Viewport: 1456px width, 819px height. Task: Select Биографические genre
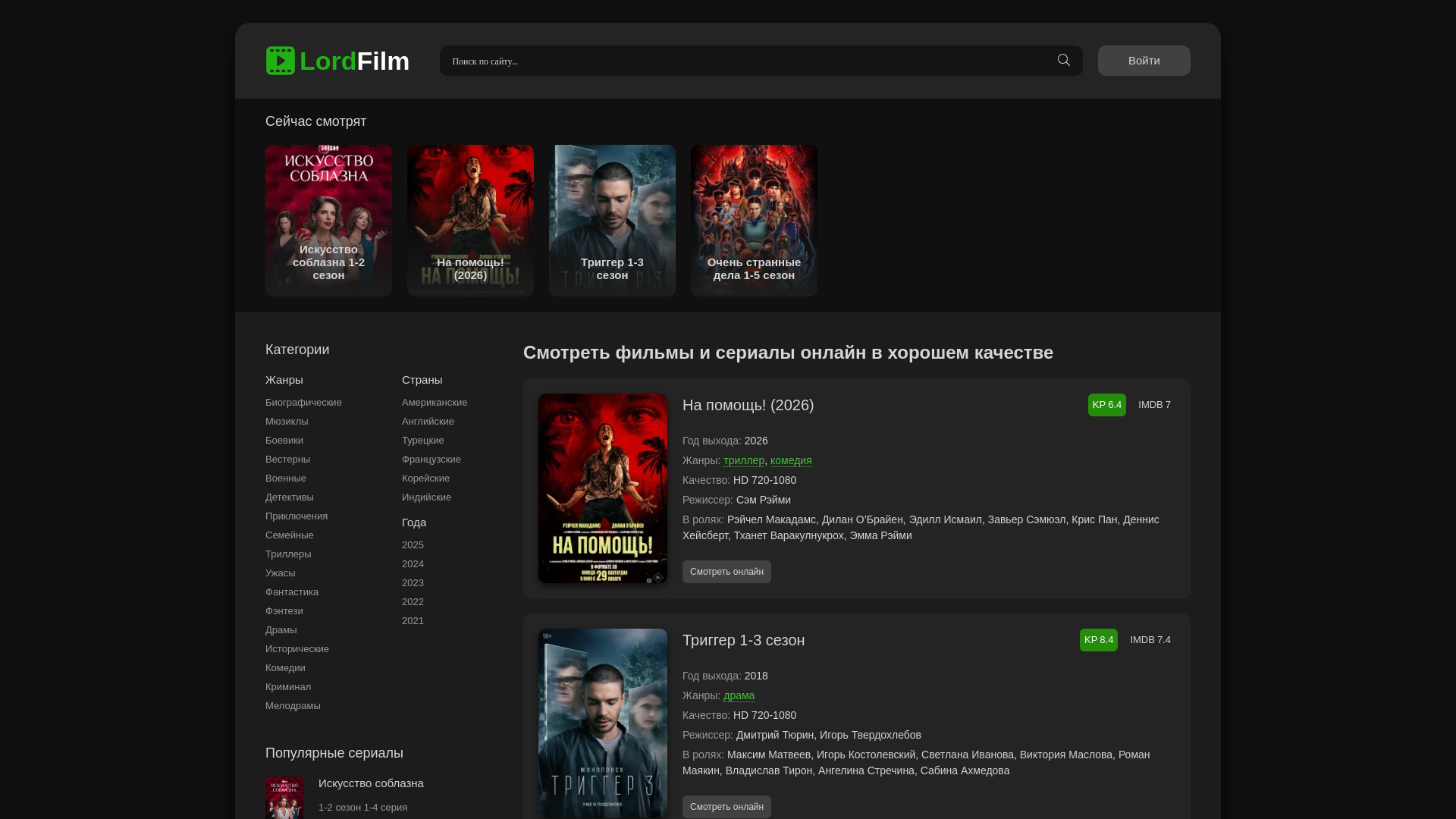click(303, 403)
